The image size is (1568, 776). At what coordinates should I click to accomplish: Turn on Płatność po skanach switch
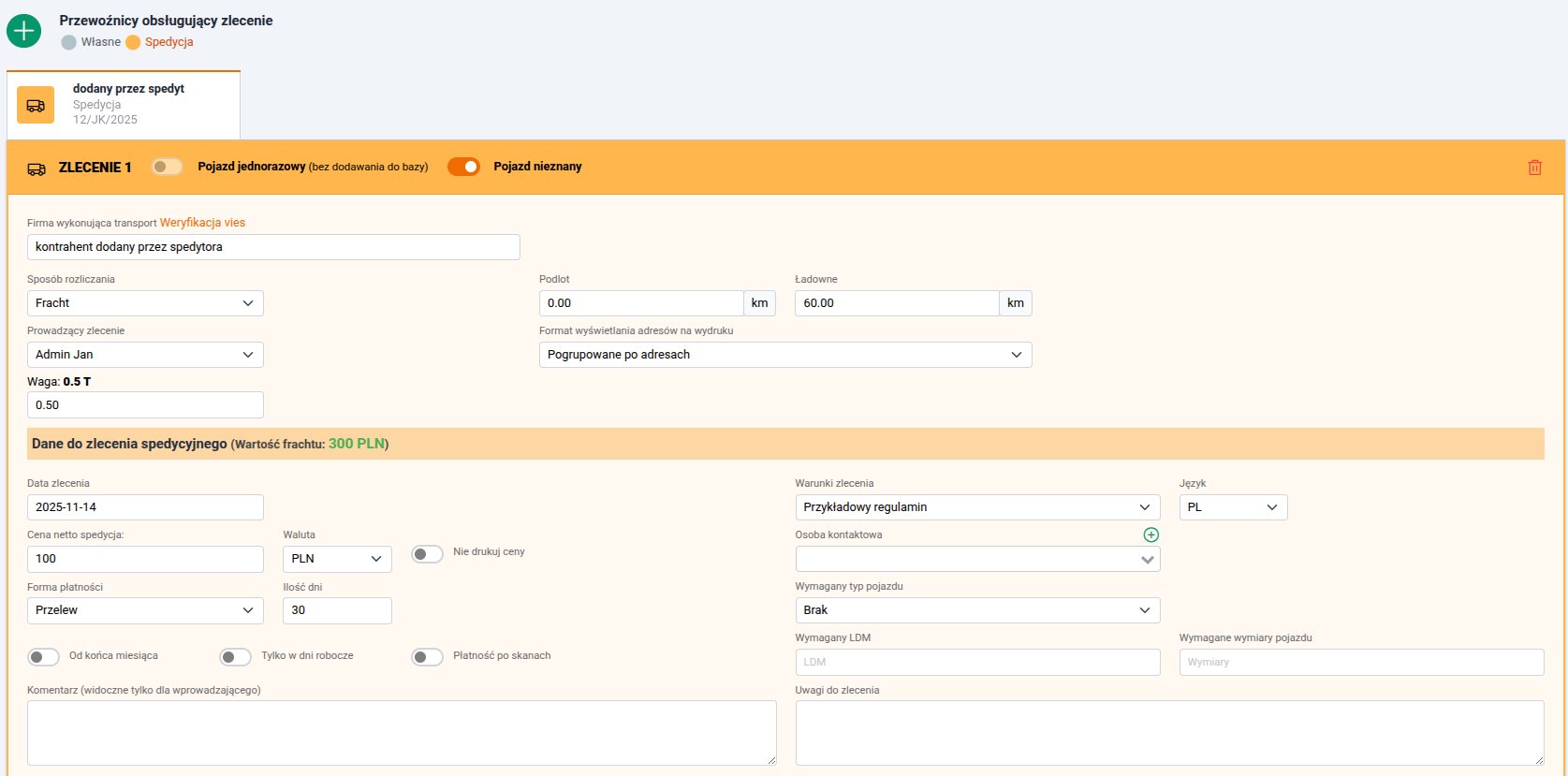point(427,657)
